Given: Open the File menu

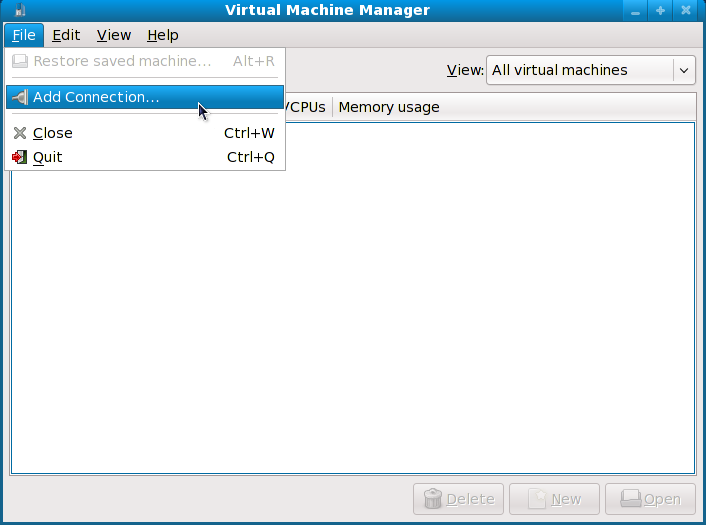Looking at the screenshot, I should click(24, 35).
